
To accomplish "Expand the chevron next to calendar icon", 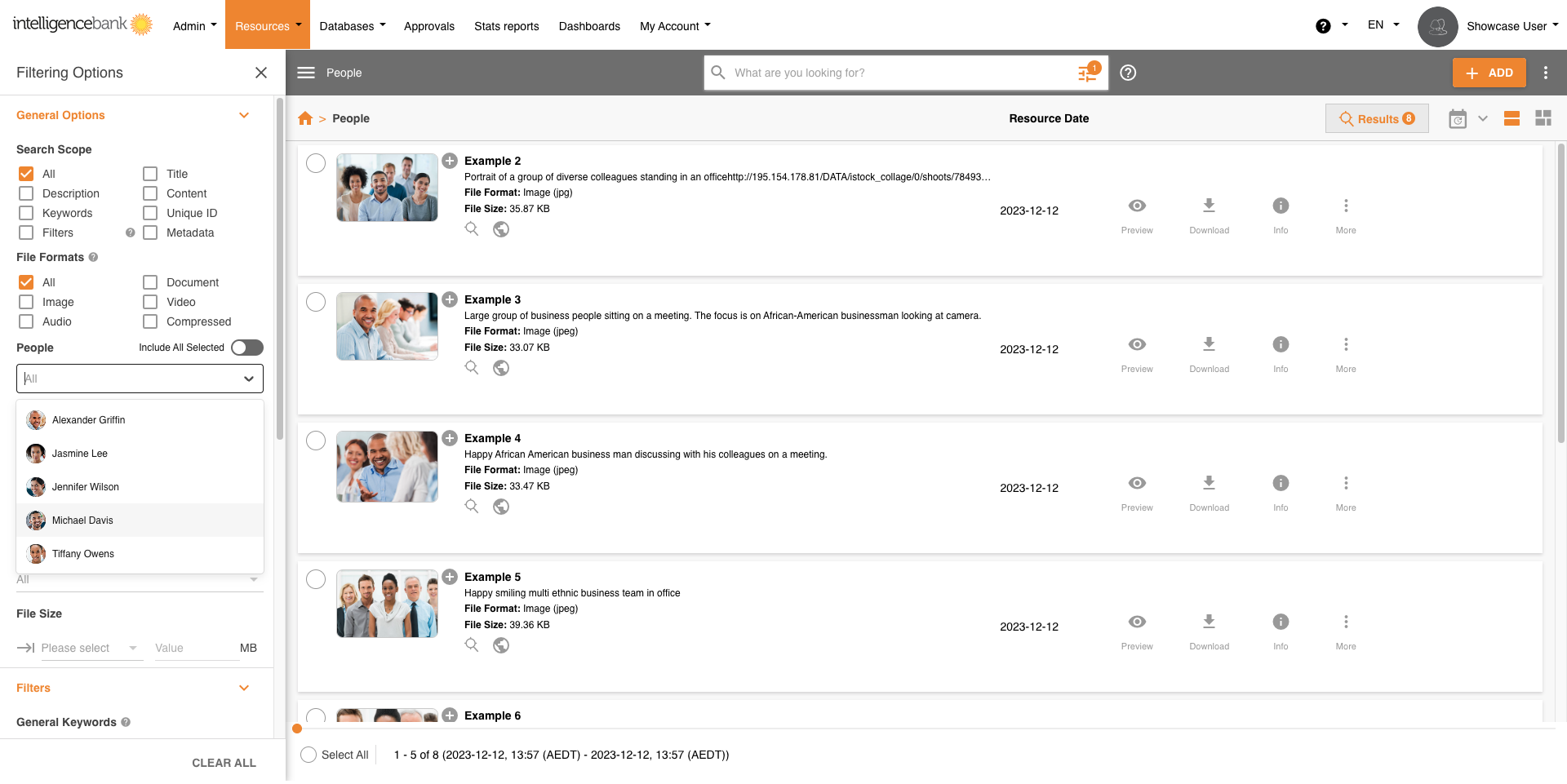I will [1483, 118].
